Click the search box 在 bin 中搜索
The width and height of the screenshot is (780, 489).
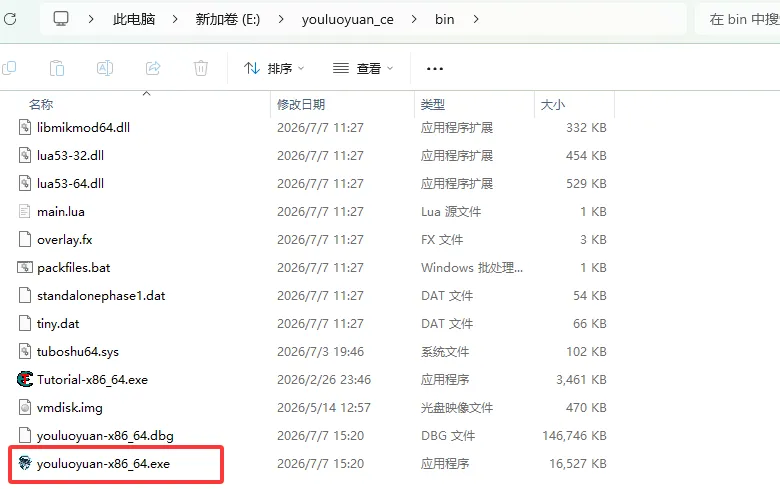coord(737,19)
